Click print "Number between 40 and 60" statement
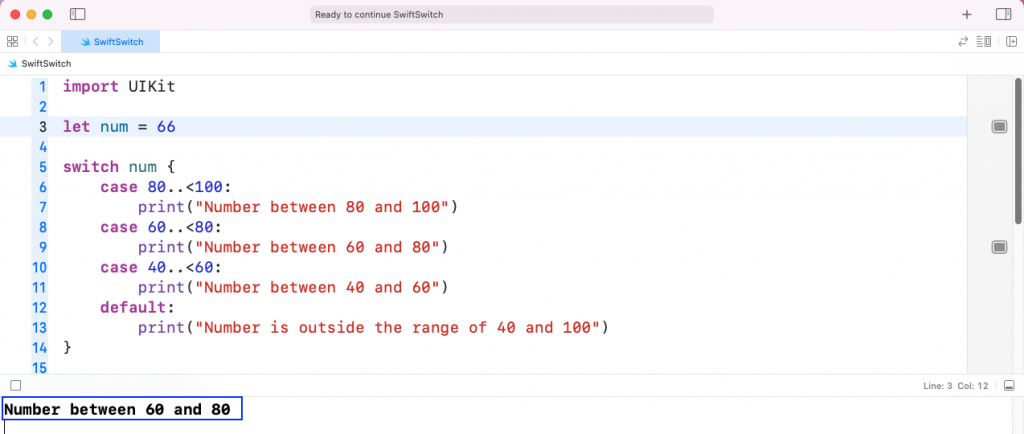1024x434 pixels. tap(293, 288)
